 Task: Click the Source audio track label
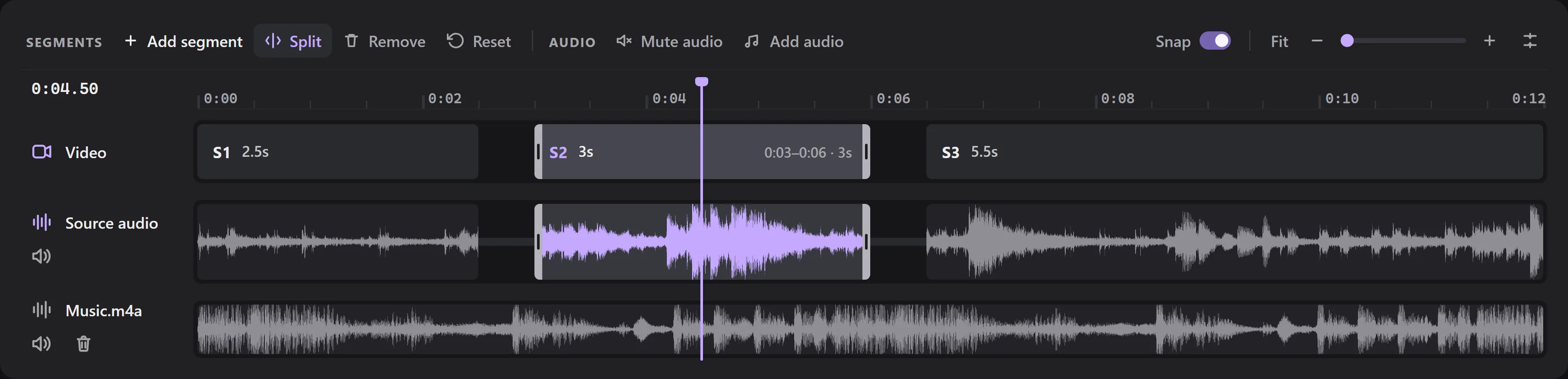click(112, 223)
